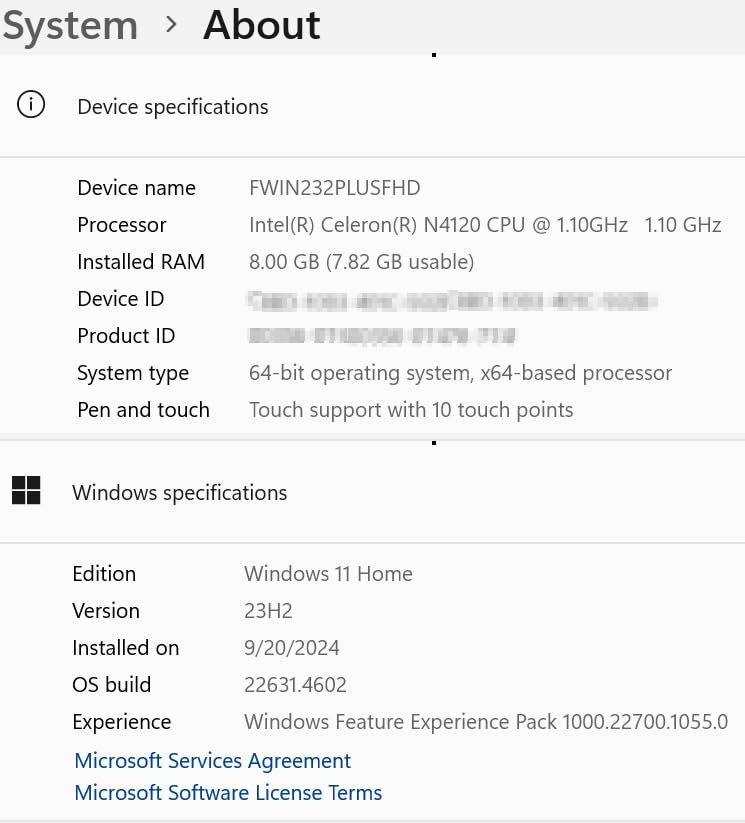Click the blurred Device ID value
This screenshot has height=823, width=745.
[x=453, y=300]
